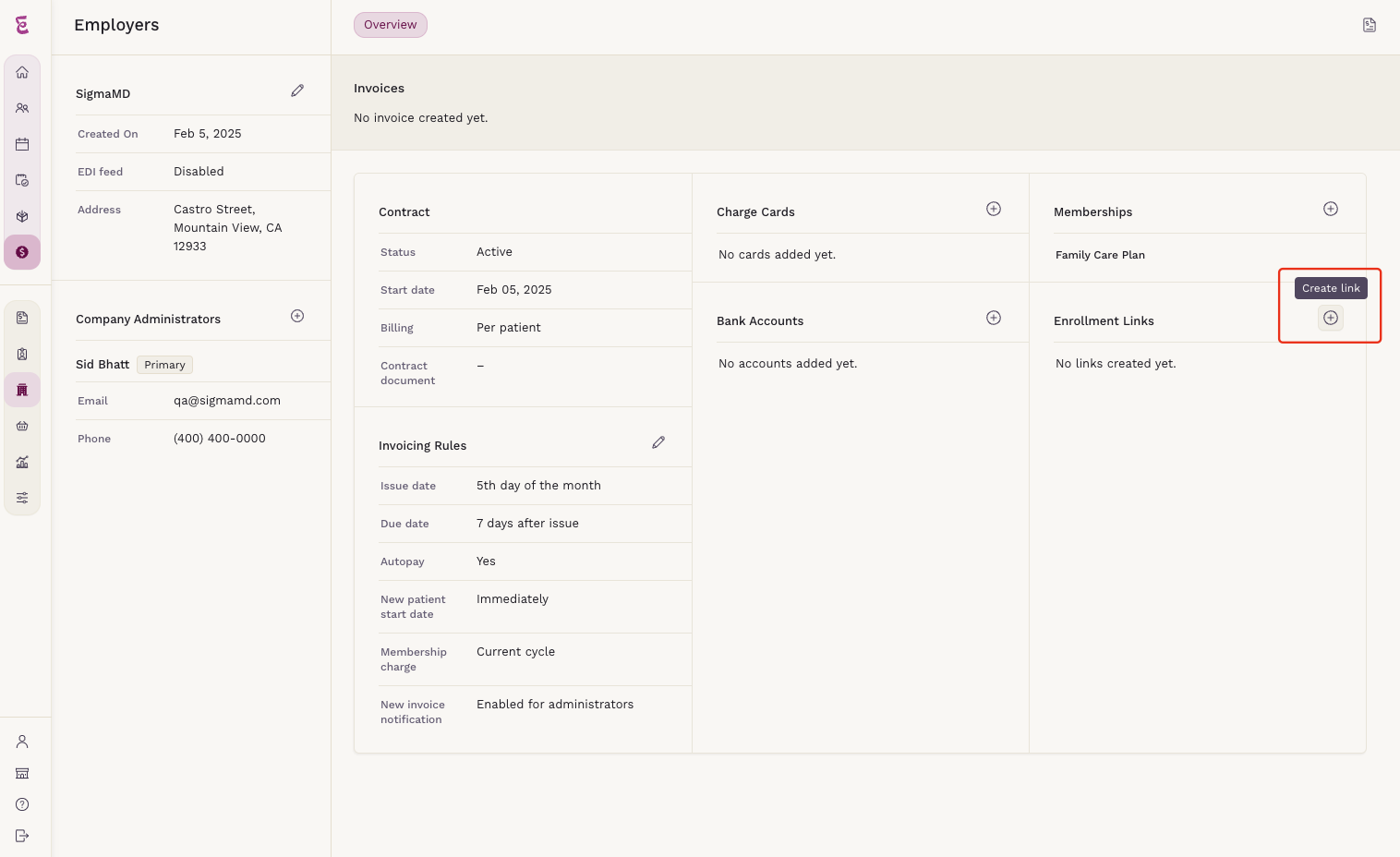Screen dimensions: 1400x857
Task: Click the Company Administrators heading
Action: 148,320
